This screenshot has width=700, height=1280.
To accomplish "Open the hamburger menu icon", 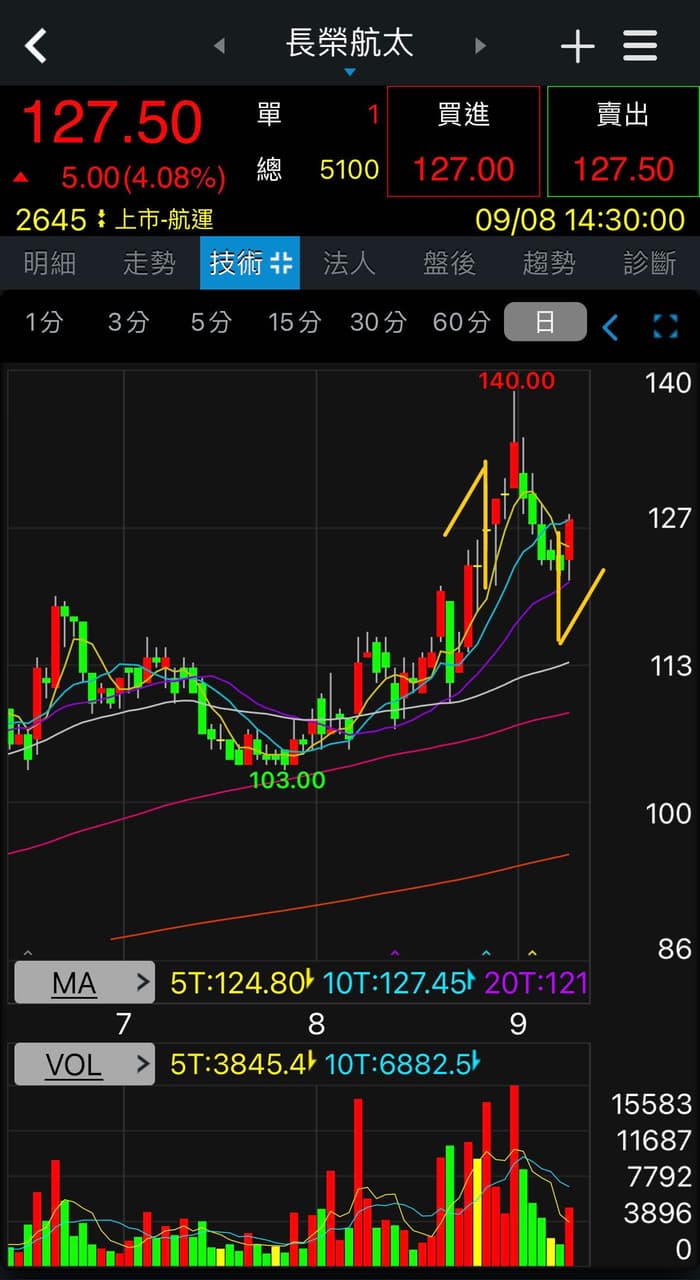I will tap(640, 46).
